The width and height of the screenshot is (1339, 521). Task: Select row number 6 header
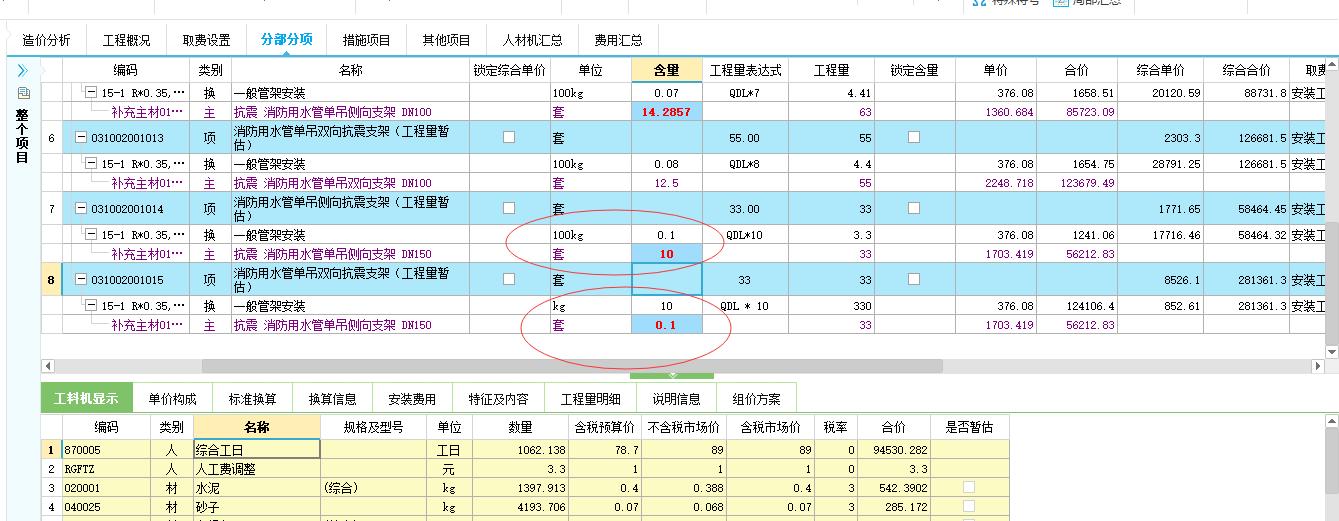[x=51, y=138]
